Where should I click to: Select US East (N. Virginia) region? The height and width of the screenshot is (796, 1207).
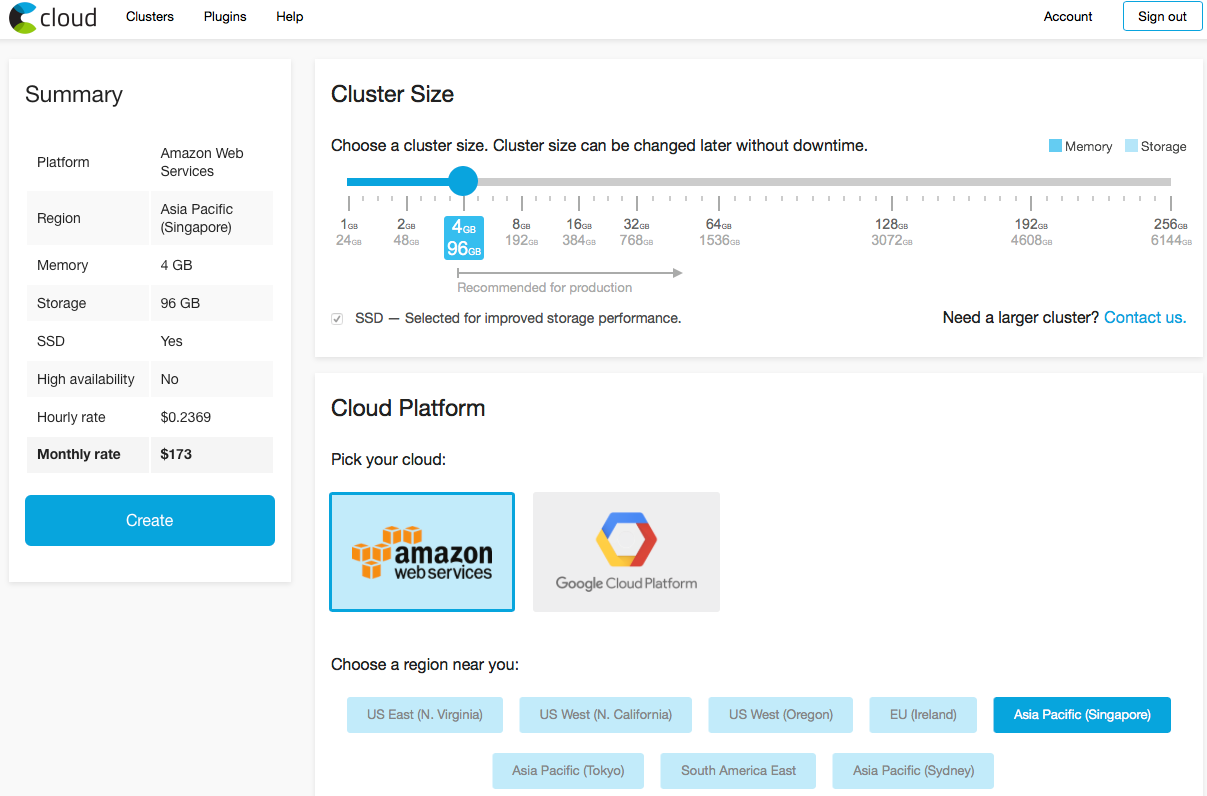(x=425, y=715)
